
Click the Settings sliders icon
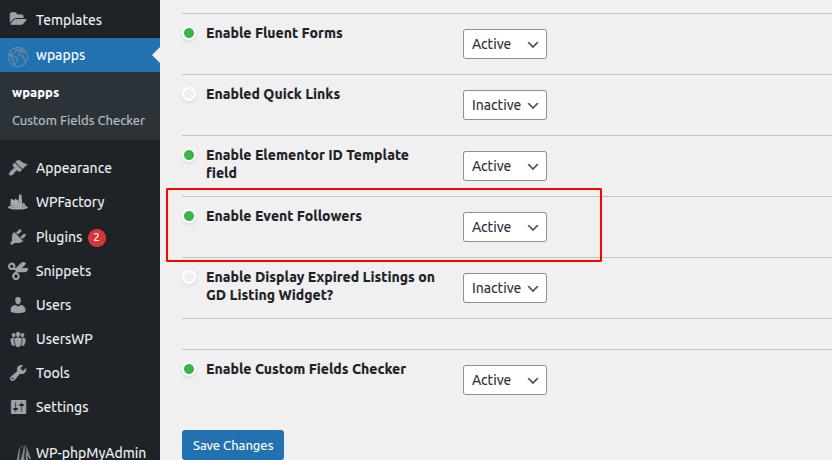[x=18, y=407]
